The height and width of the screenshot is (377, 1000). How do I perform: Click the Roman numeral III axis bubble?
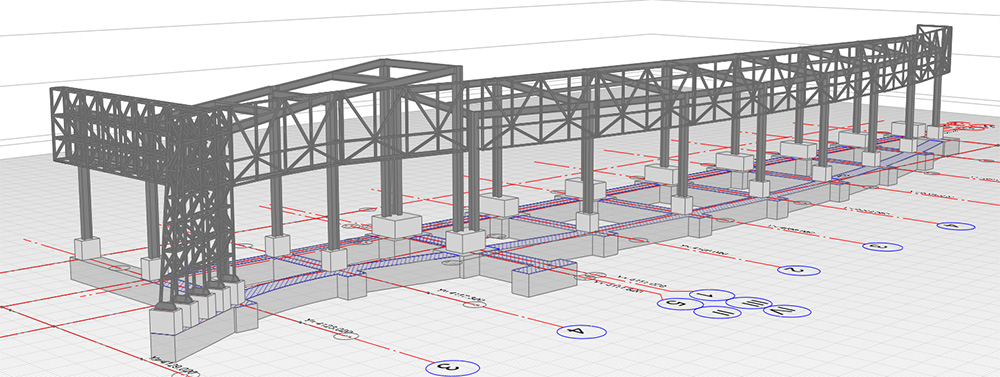tap(749, 303)
